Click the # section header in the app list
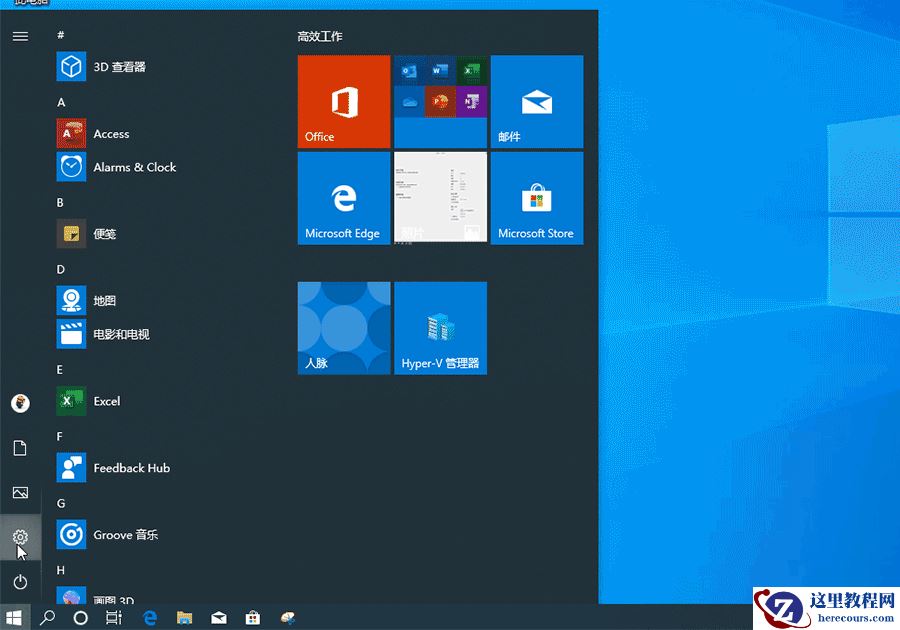 point(60,35)
